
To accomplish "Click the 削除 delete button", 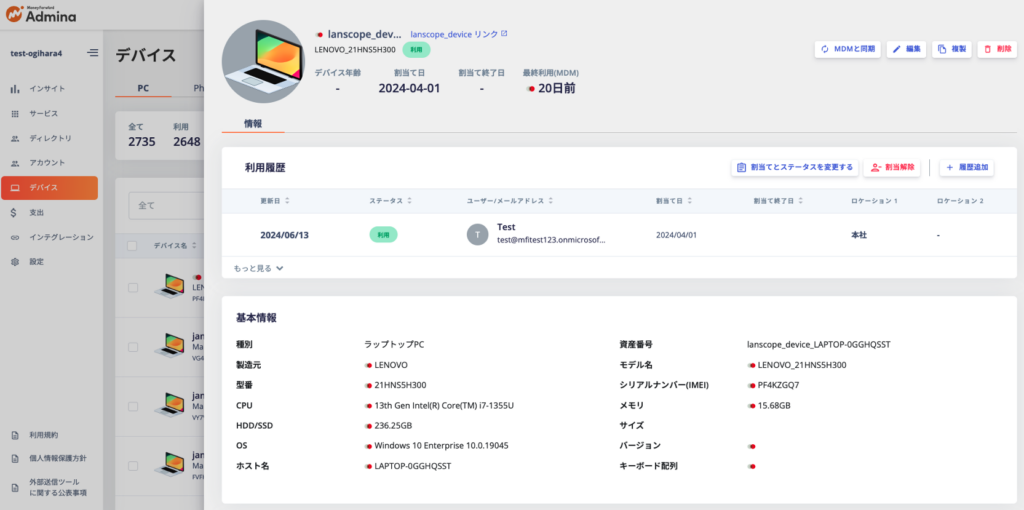I will (997, 49).
